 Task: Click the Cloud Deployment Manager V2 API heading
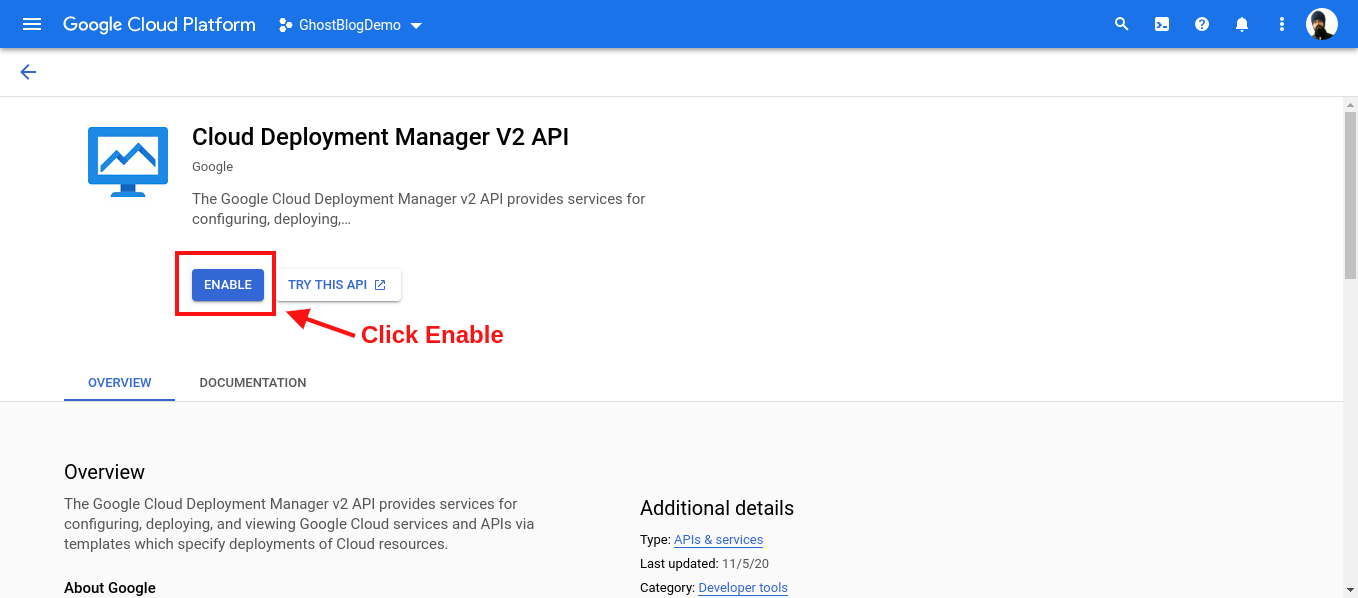pyautogui.click(x=380, y=137)
